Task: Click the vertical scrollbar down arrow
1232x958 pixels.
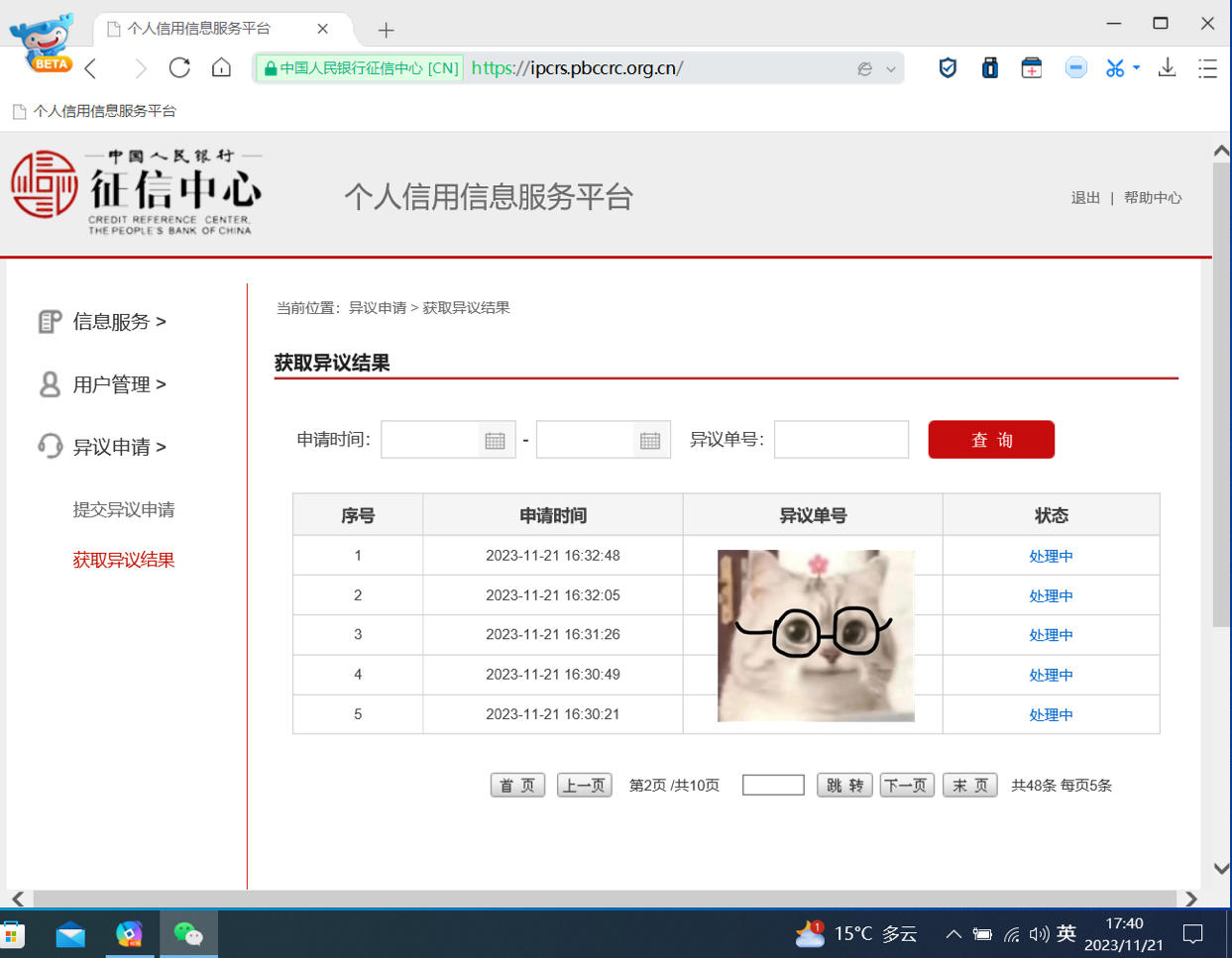Action: (1222, 869)
